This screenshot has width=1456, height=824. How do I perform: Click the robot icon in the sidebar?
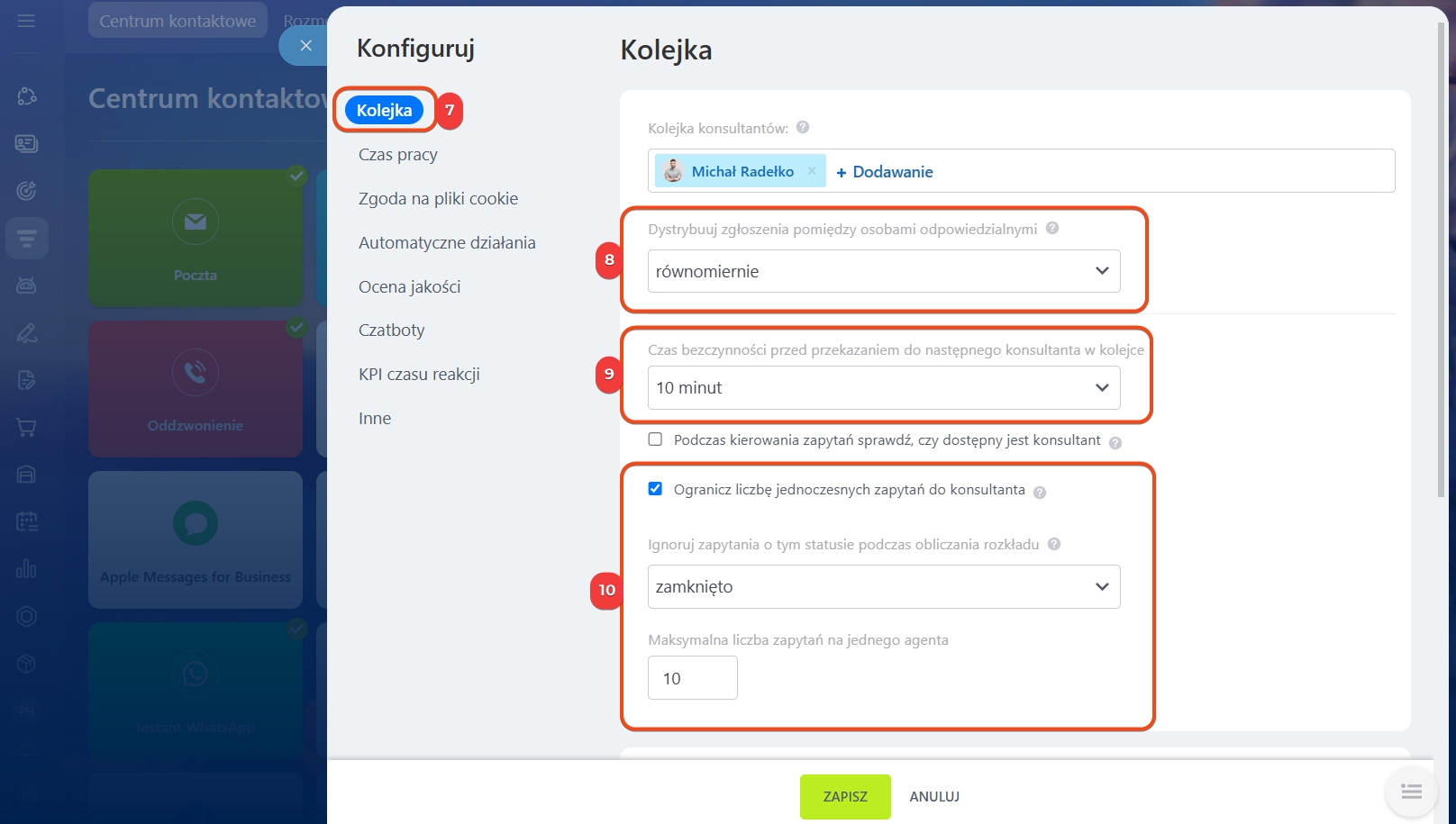(26, 285)
